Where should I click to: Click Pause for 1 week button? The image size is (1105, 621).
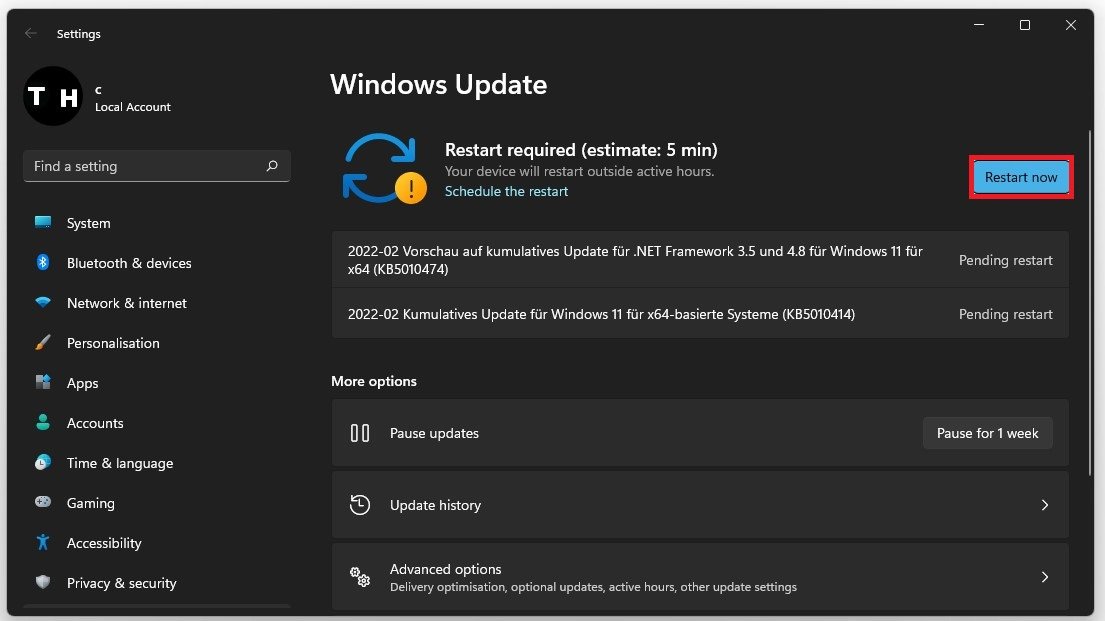tap(987, 433)
